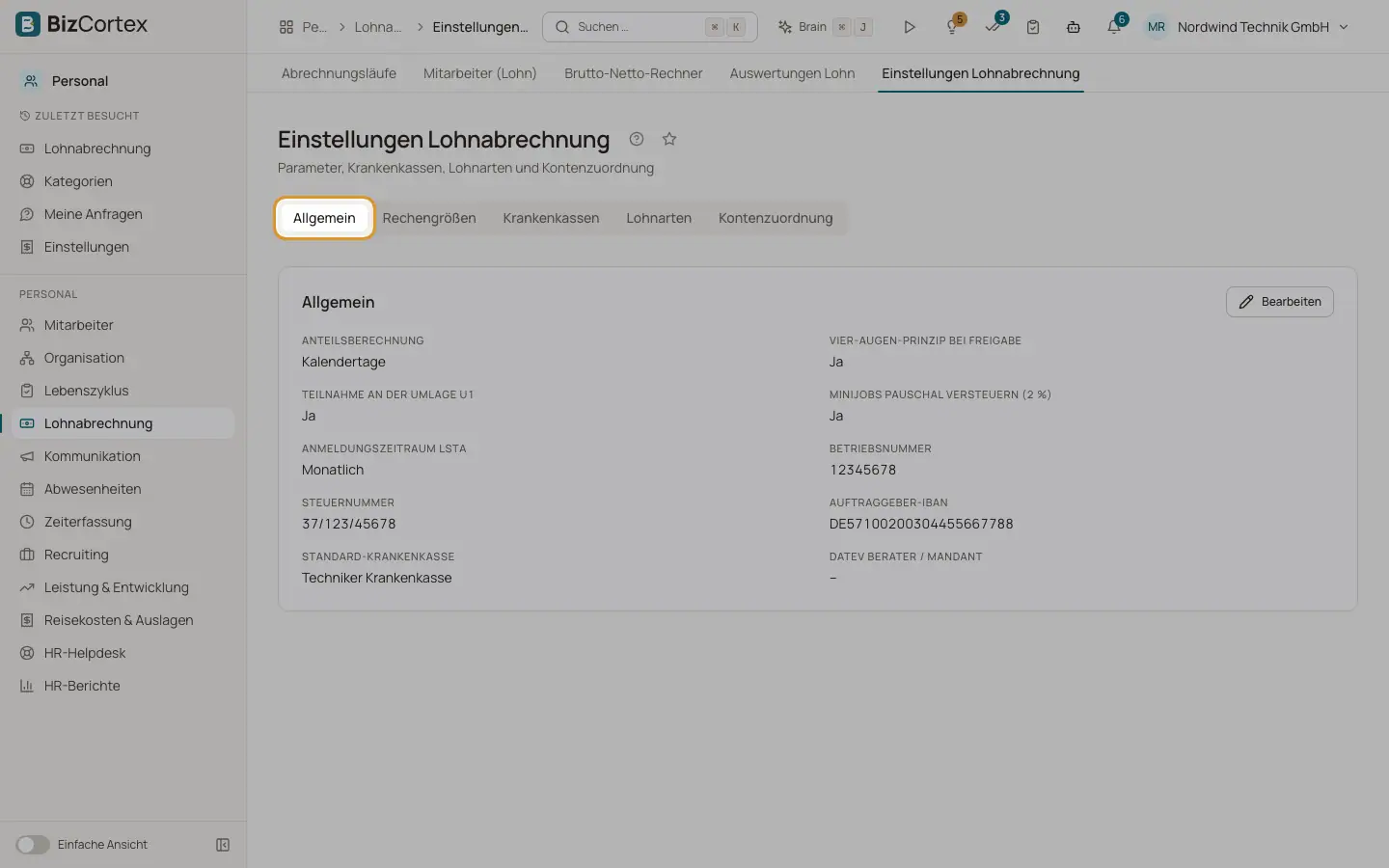The width and height of the screenshot is (1389, 868).
Task: Open the Brutto-Netto-Rechner tab
Action: pyautogui.click(x=634, y=73)
